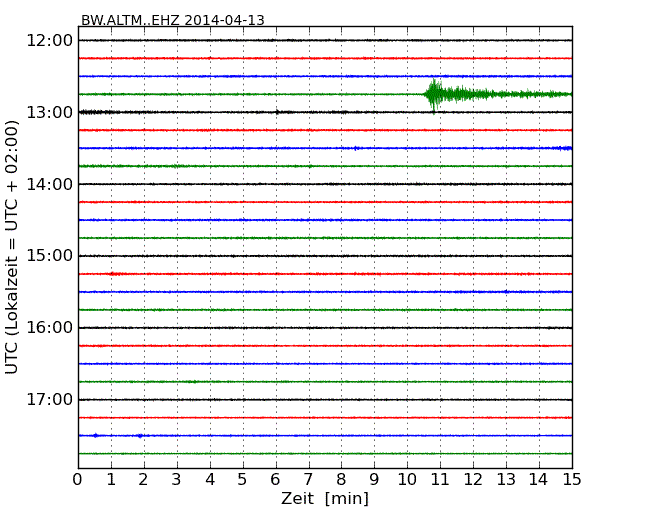Click x-axis tick label 13
The width and height of the screenshot is (650, 520).
click(506, 479)
